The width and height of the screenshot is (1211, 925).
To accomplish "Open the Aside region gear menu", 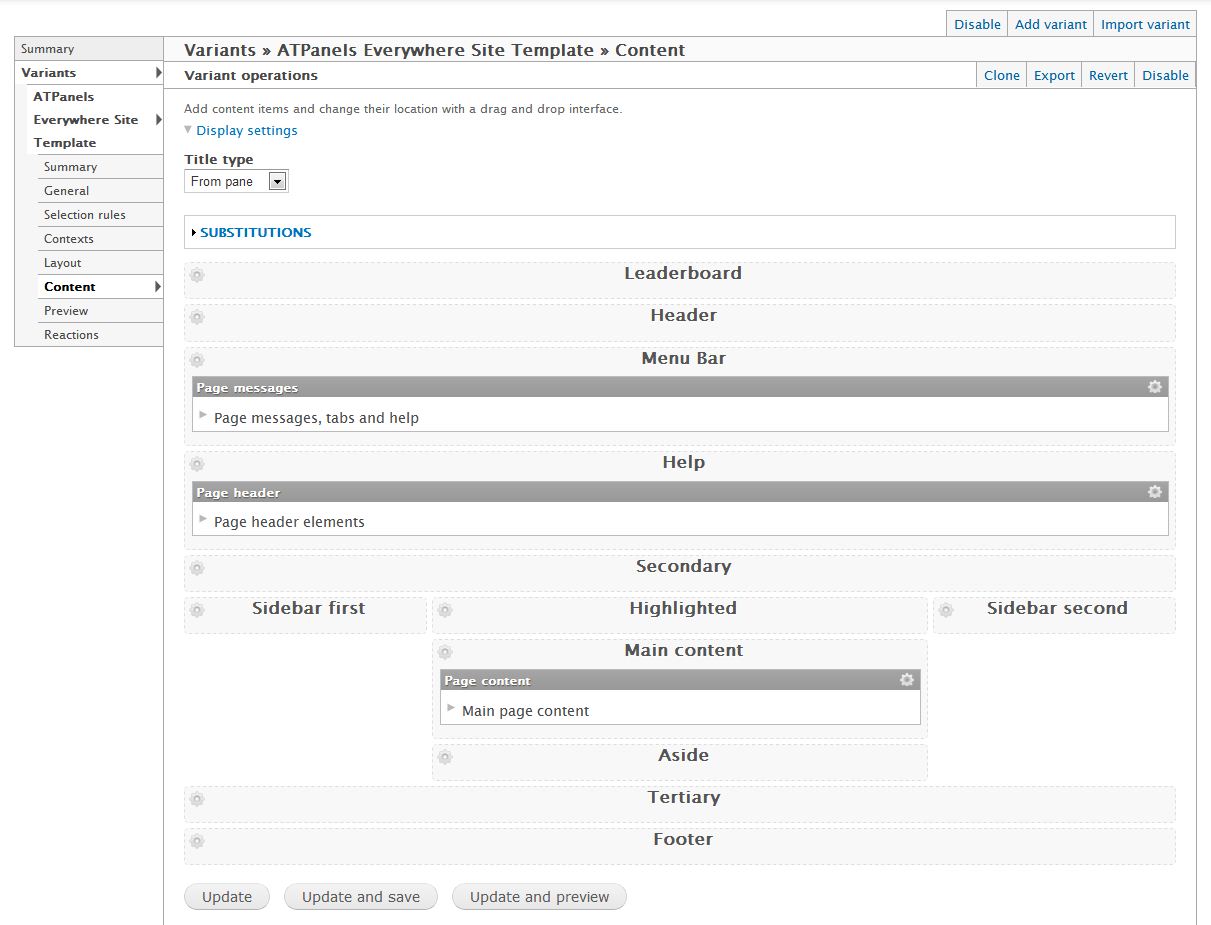I will click(x=445, y=757).
